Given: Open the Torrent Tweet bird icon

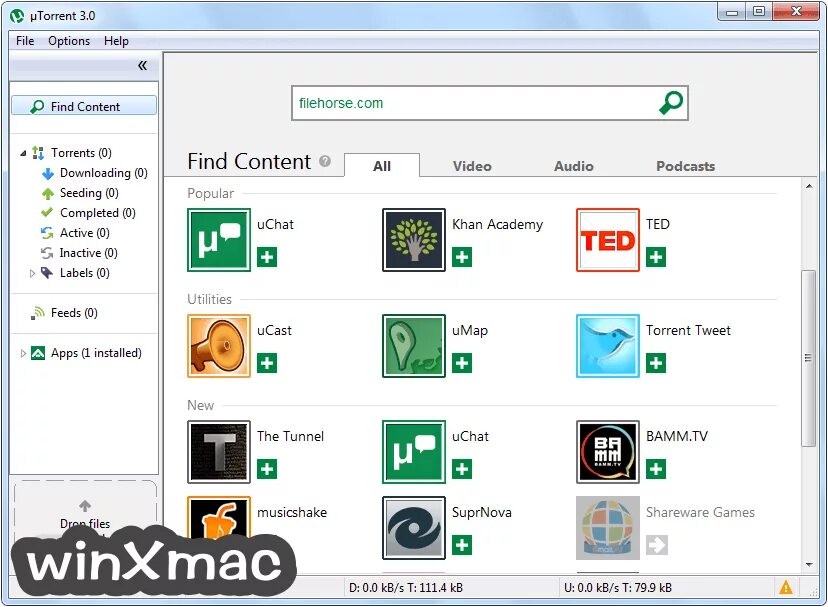Looking at the screenshot, I should coord(608,346).
